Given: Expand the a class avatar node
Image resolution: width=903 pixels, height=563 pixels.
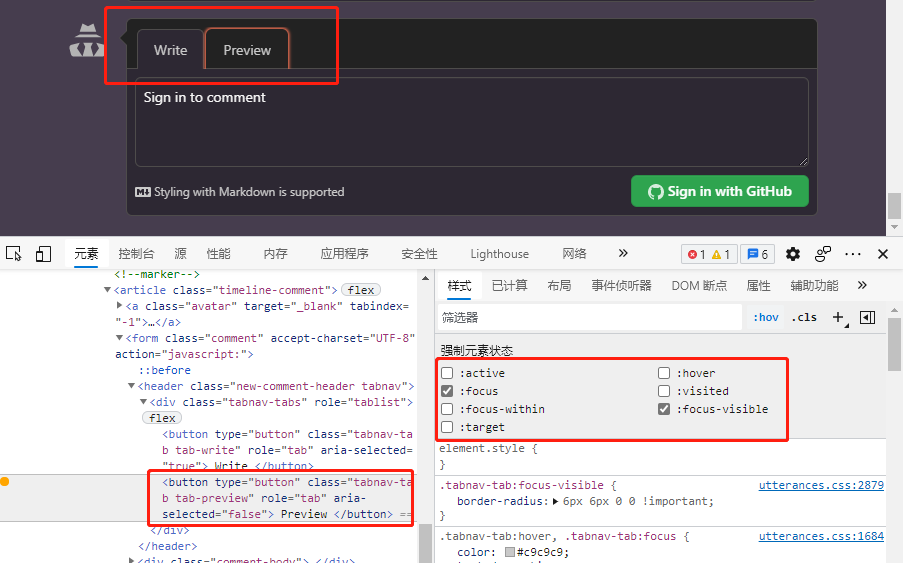Looking at the screenshot, I should (x=119, y=306).
